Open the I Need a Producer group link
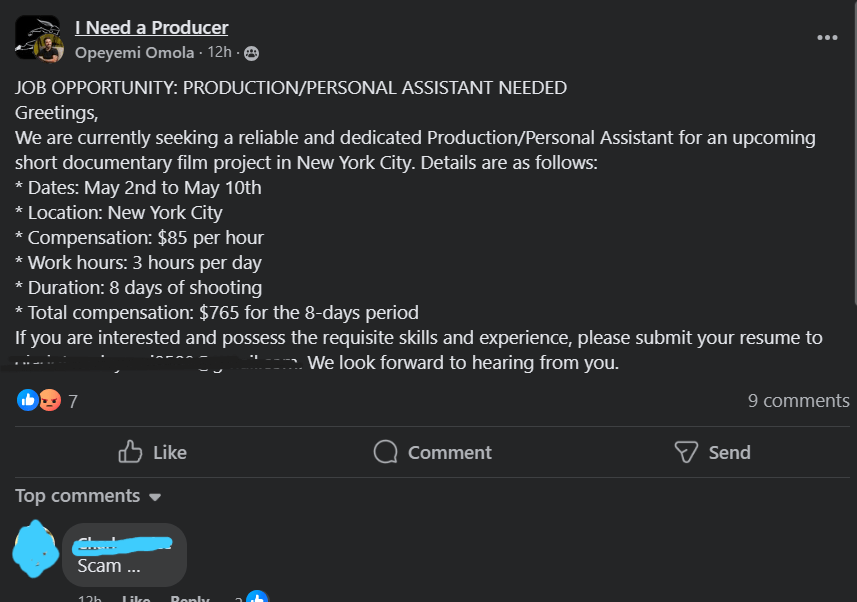 pyautogui.click(x=151, y=27)
